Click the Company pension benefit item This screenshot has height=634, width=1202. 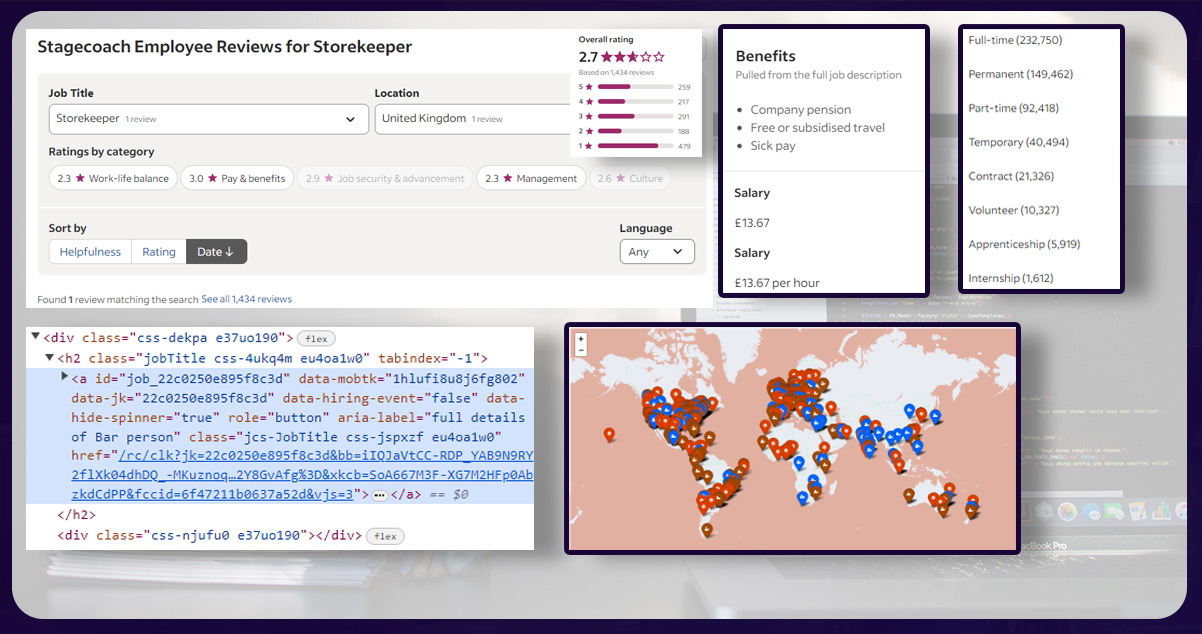coord(801,110)
